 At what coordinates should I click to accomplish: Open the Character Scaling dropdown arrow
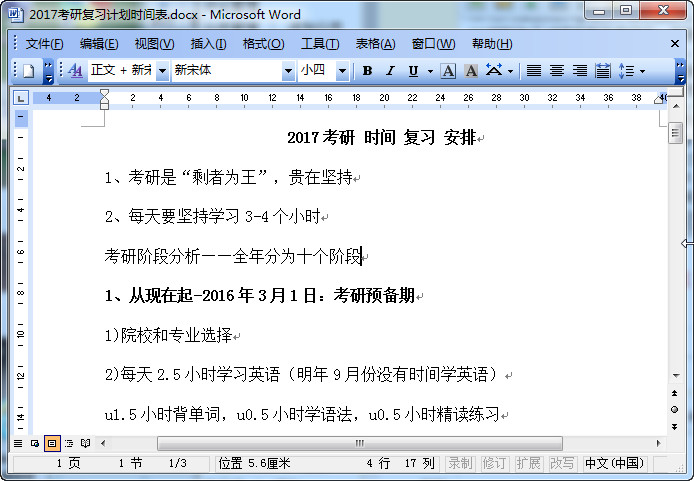pos(510,71)
